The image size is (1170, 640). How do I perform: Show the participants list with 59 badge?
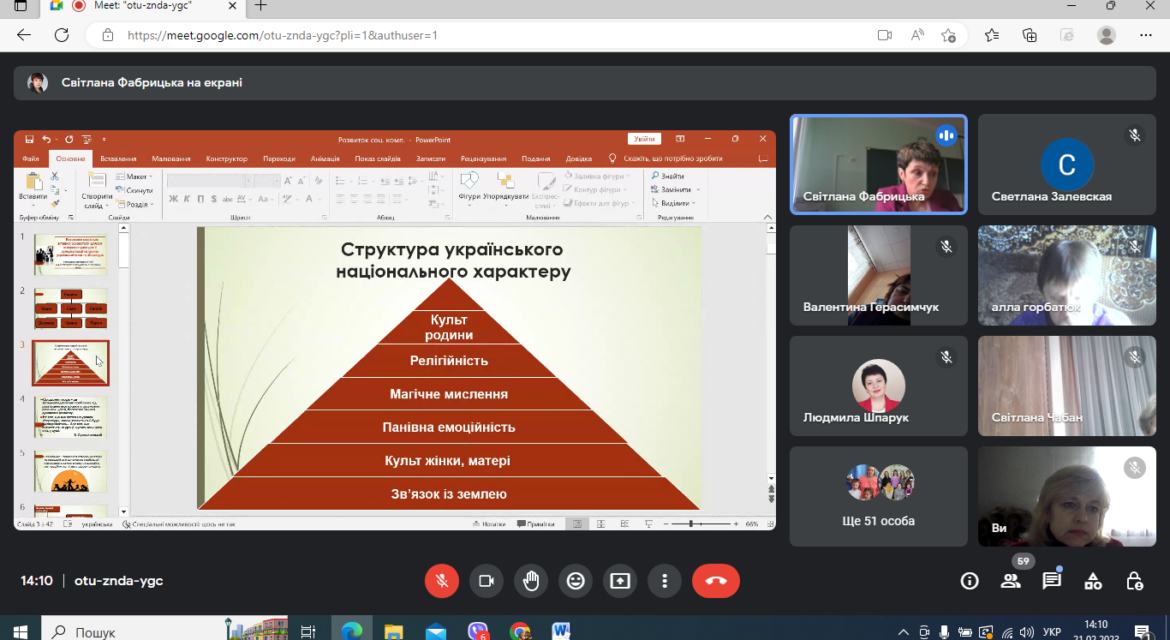pyautogui.click(x=1010, y=581)
